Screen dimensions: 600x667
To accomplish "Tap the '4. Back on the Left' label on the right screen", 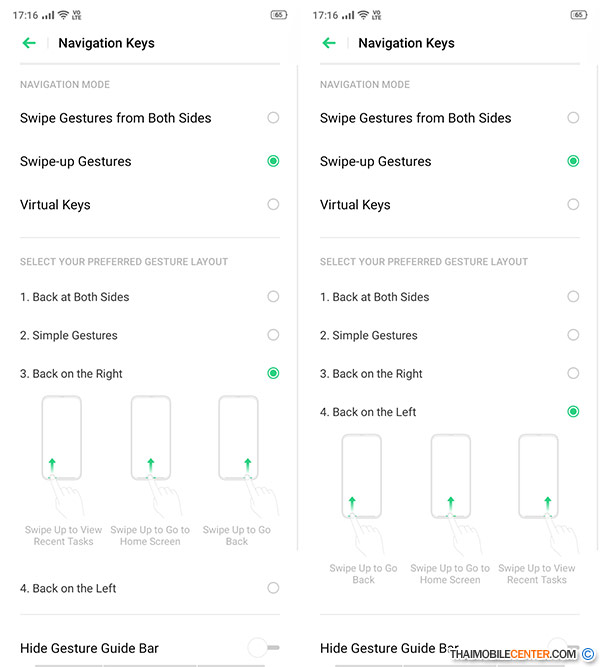I will click(368, 412).
